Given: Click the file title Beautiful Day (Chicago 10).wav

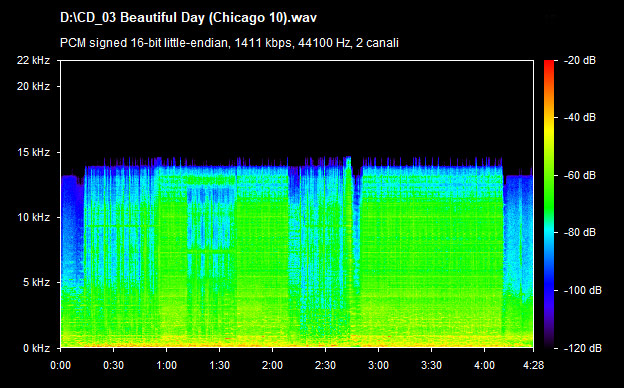Looking at the screenshot, I should click(x=188, y=18).
